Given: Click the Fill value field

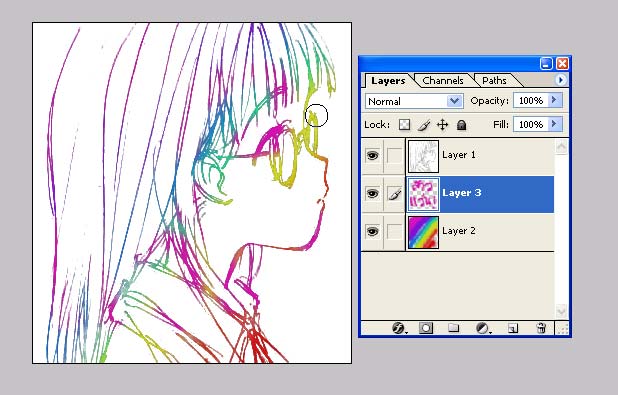Looking at the screenshot, I should click(531, 125).
